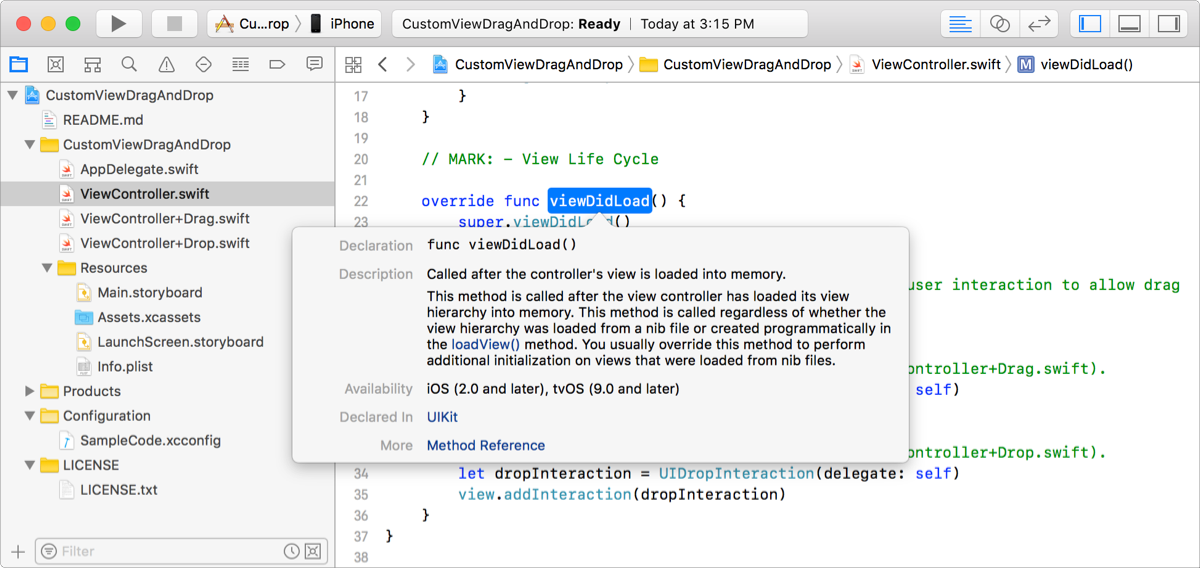Switch to the Assistant editor
Viewport: 1200px width, 568px height.
[x=999, y=24]
